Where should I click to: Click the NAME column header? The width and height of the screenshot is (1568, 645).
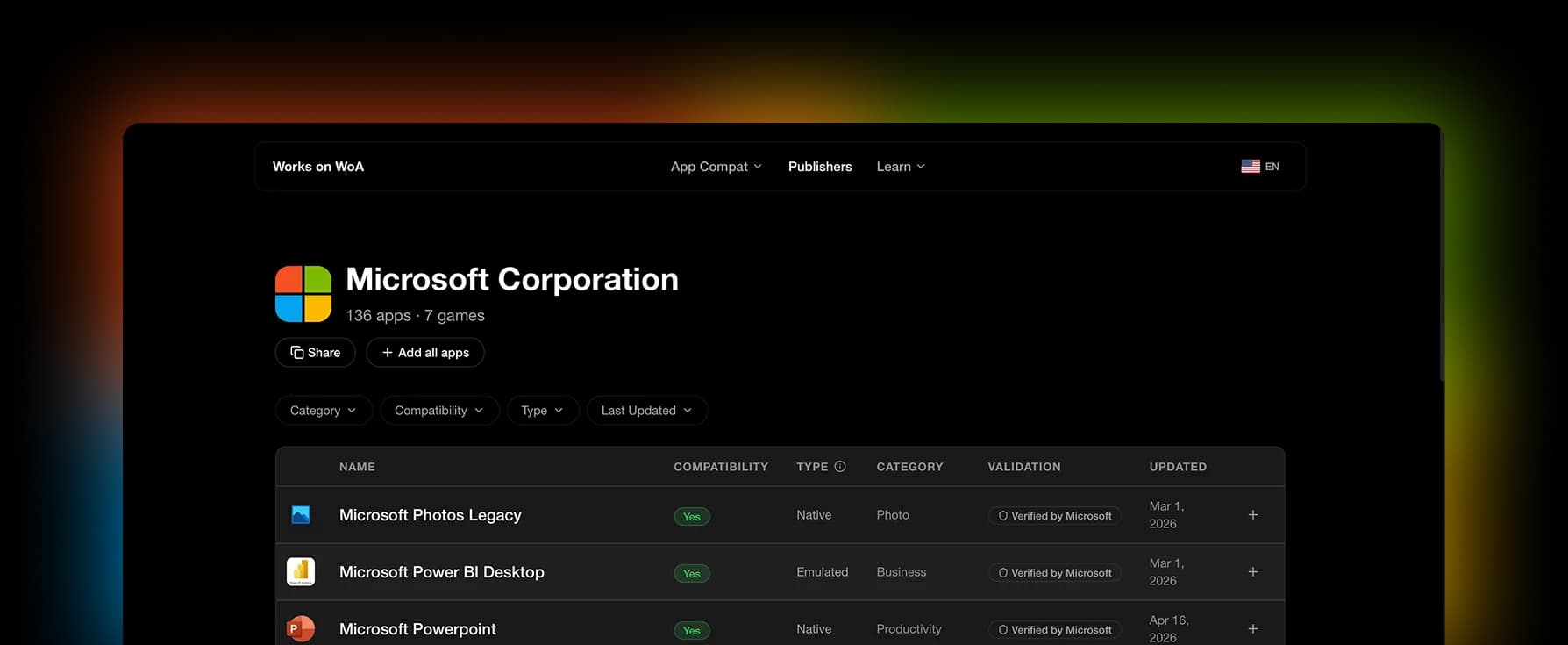tap(357, 467)
